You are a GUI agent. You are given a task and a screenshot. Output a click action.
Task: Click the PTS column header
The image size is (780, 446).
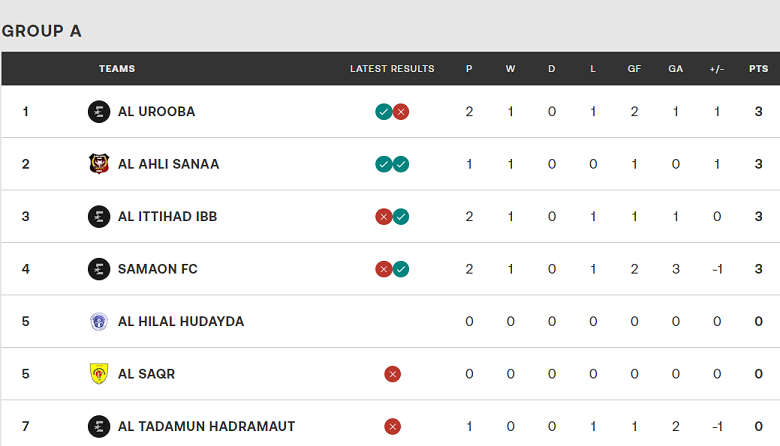758,69
